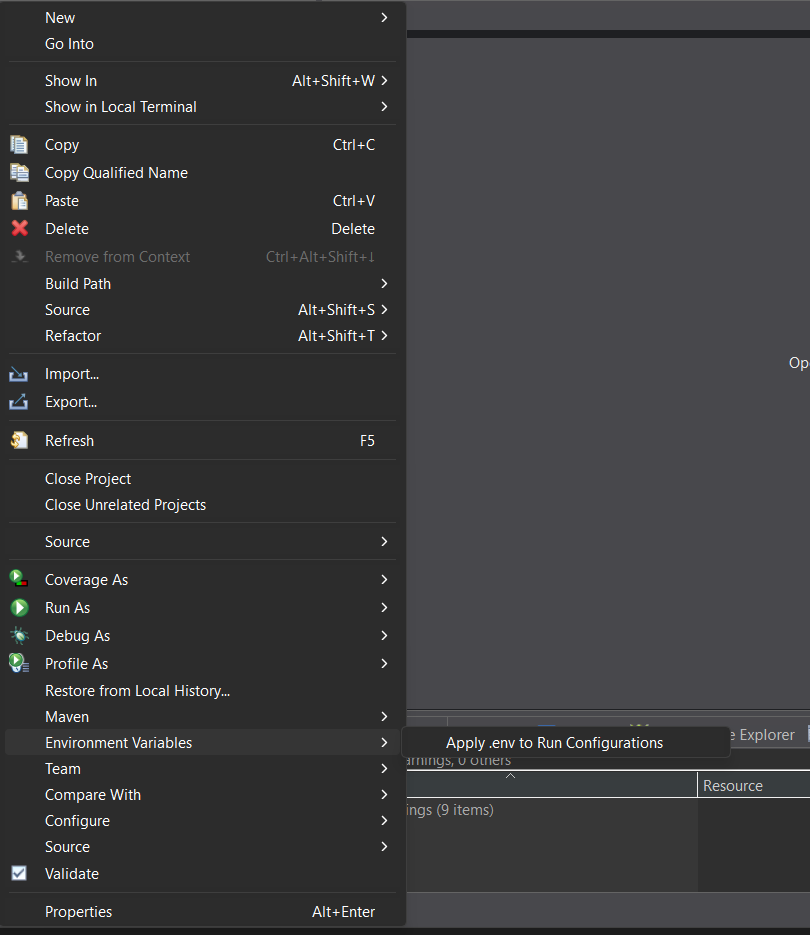The height and width of the screenshot is (935, 810).
Task: Click the Import icon
Action: pyautogui.click(x=19, y=373)
